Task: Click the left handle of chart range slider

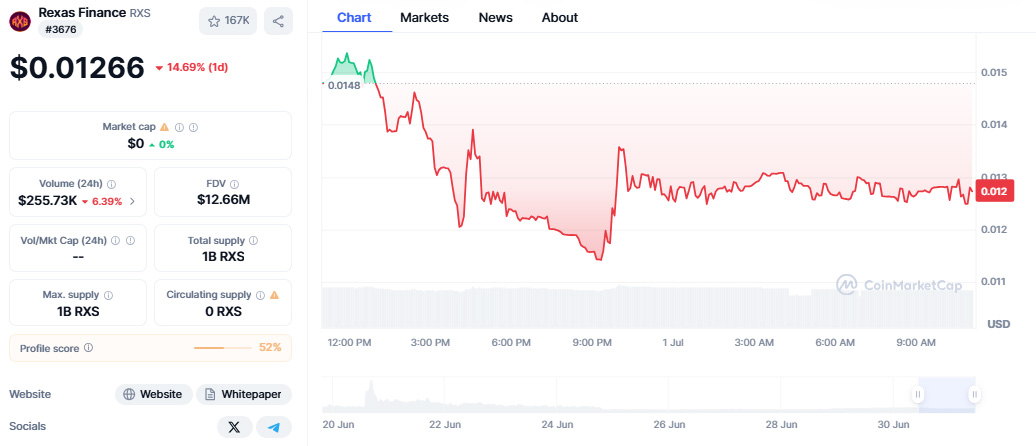Action: pos(917,395)
